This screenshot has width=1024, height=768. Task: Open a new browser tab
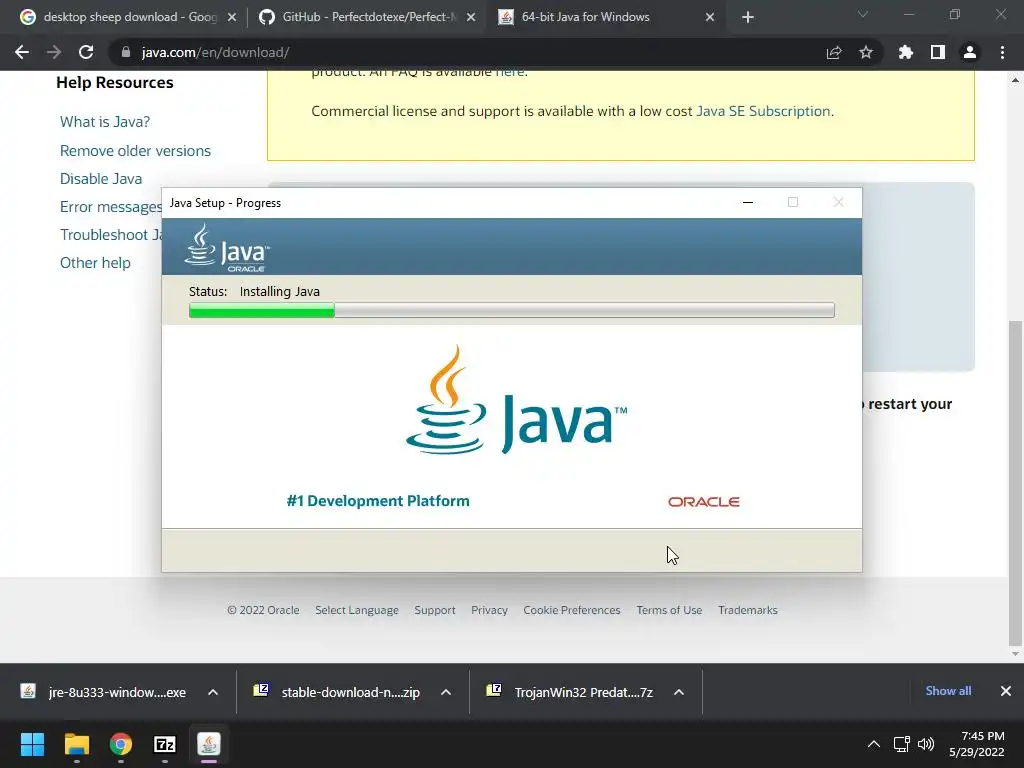point(748,17)
